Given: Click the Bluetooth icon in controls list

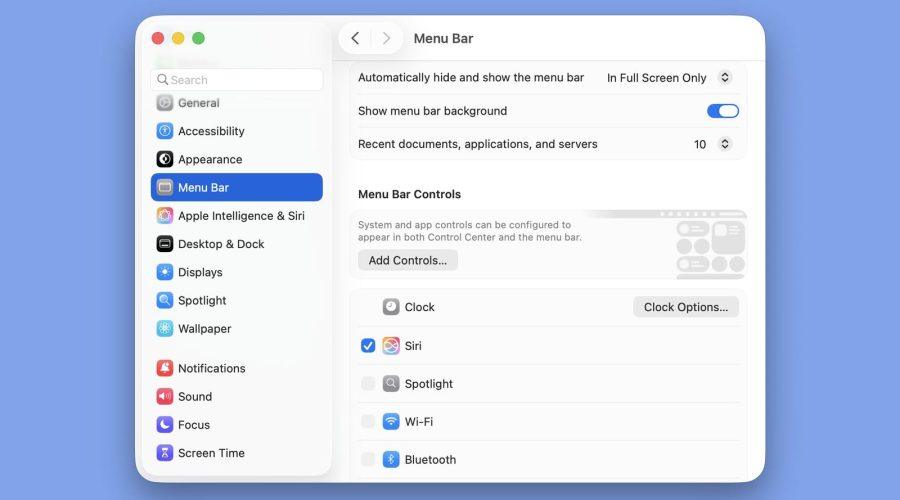Looking at the screenshot, I should click(x=391, y=459).
